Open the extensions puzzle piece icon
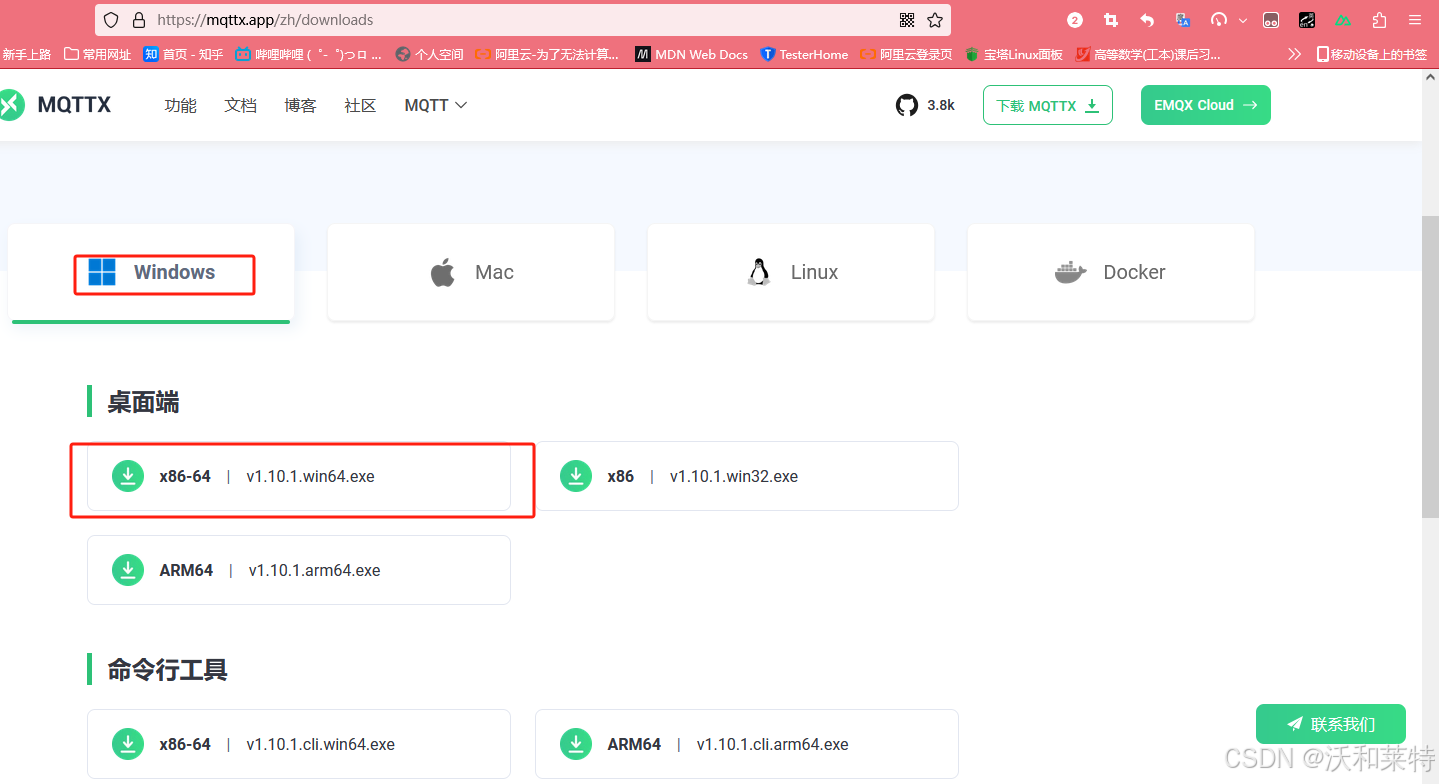 point(1379,20)
